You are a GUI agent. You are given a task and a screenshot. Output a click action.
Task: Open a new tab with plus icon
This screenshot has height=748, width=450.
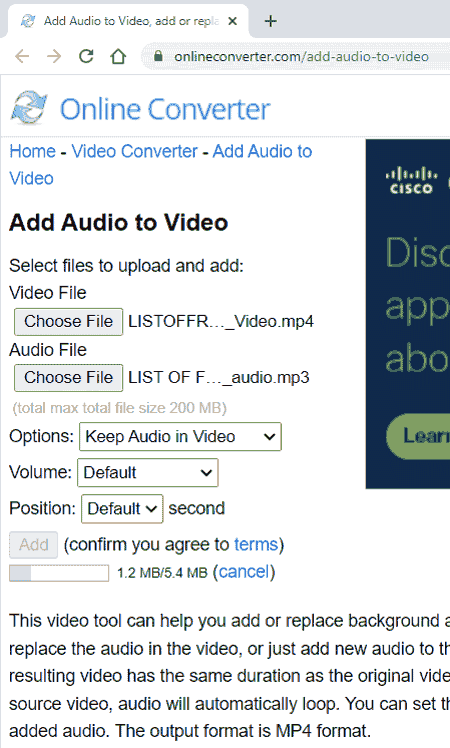click(x=271, y=21)
